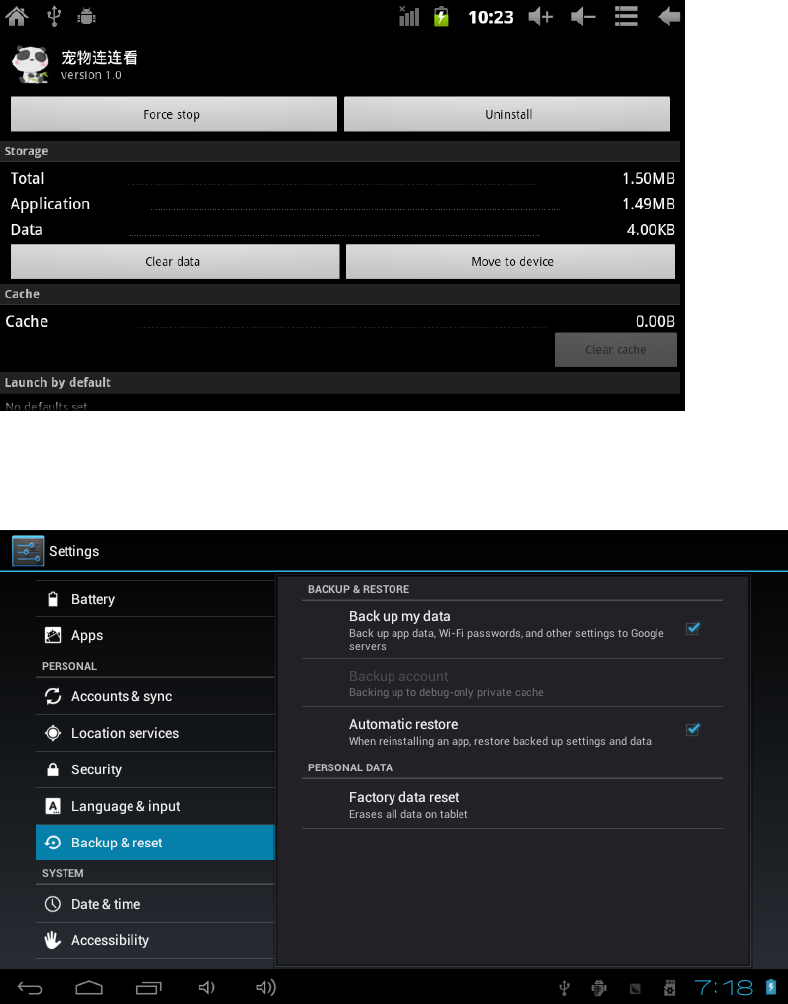Screen dimensions: 788x1004
Task: Tap the Settings title text
Action: pyautogui.click(x=74, y=551)
